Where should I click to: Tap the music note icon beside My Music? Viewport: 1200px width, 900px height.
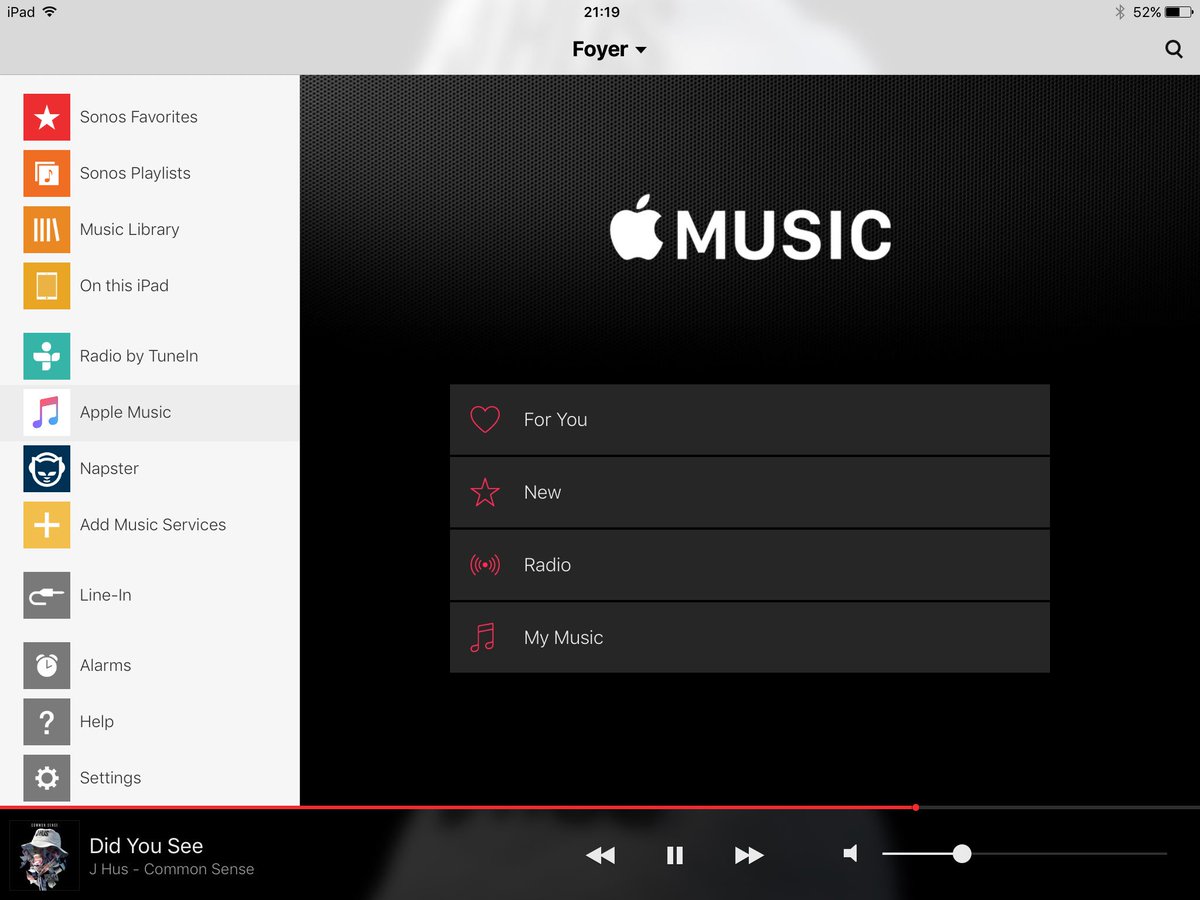click(483, 637)
